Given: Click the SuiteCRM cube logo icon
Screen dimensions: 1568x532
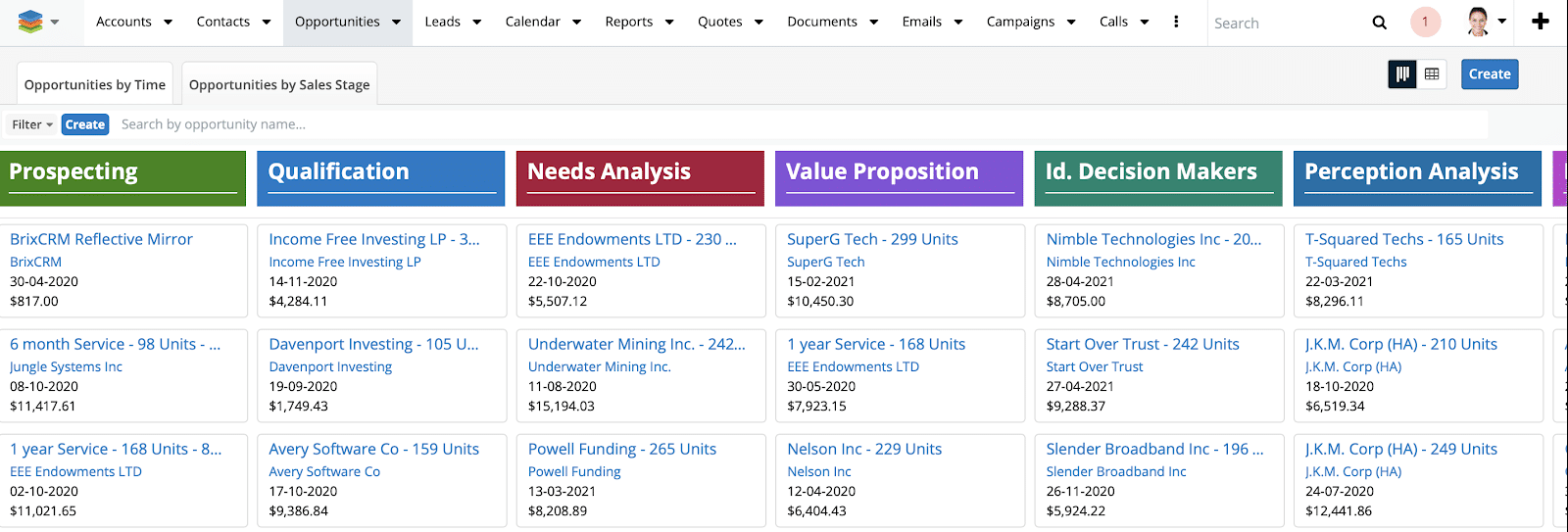Looking at the screenshot, I should [30, 22].
